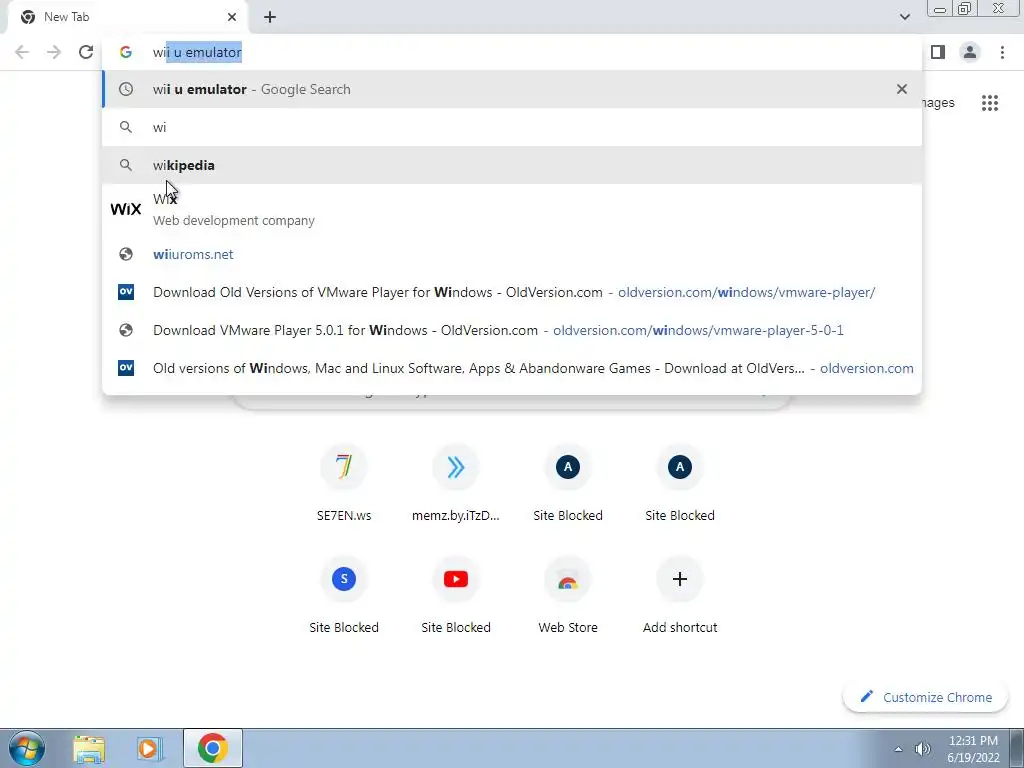Open the profile avatar menu
This screenshot has height=768, width=1024.
pyautogui.click(x=970, y=52)
